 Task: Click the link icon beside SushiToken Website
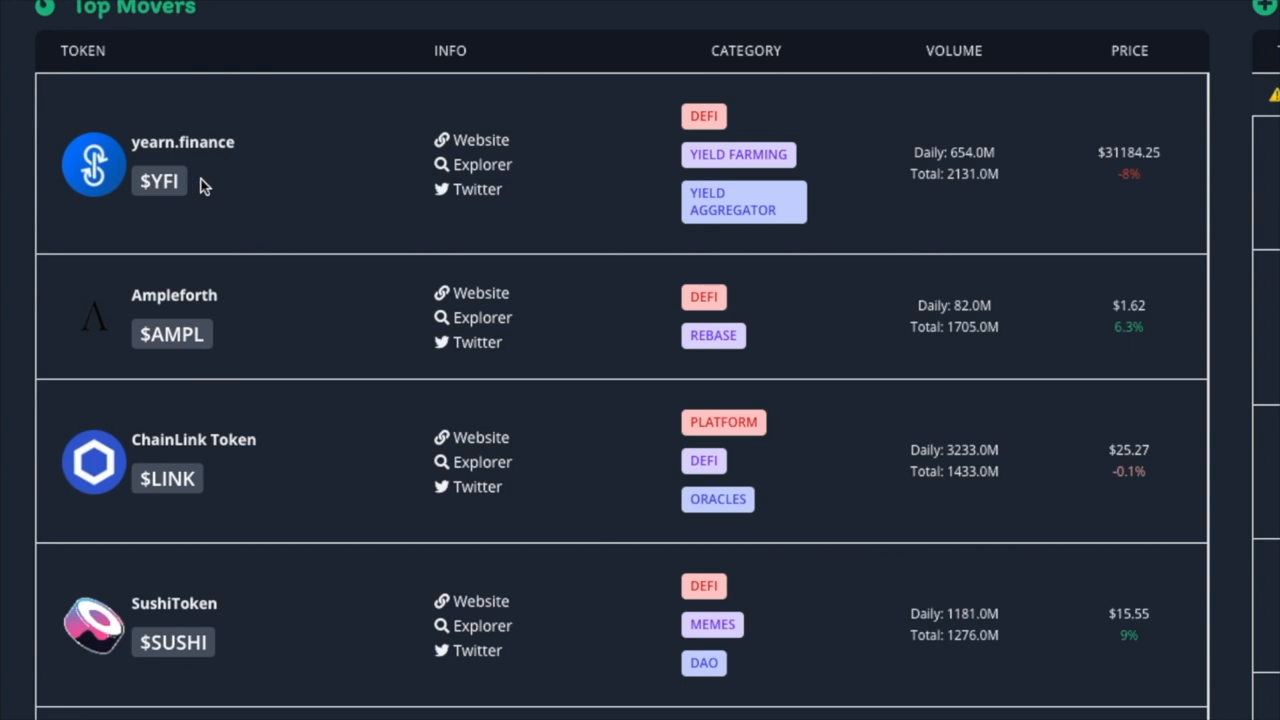point(441,601)
